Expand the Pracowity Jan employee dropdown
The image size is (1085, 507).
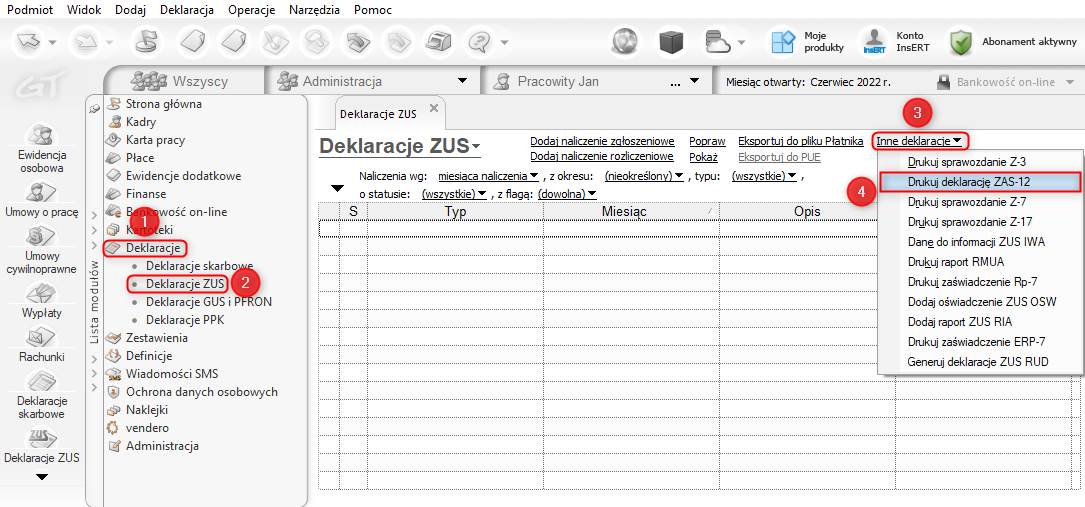point(695,82)
